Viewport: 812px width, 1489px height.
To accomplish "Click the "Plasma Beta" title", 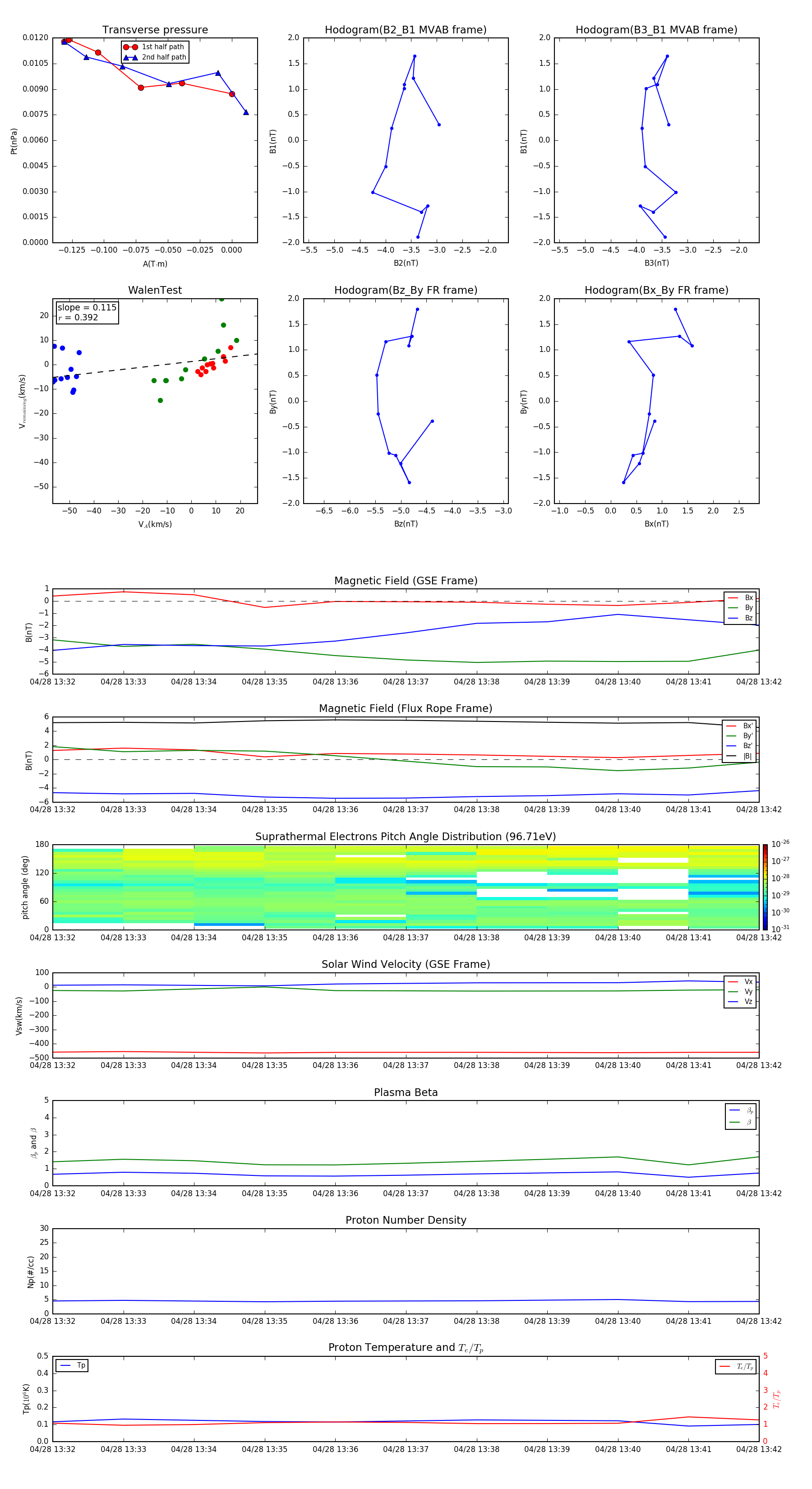I will coord(406,1092).
